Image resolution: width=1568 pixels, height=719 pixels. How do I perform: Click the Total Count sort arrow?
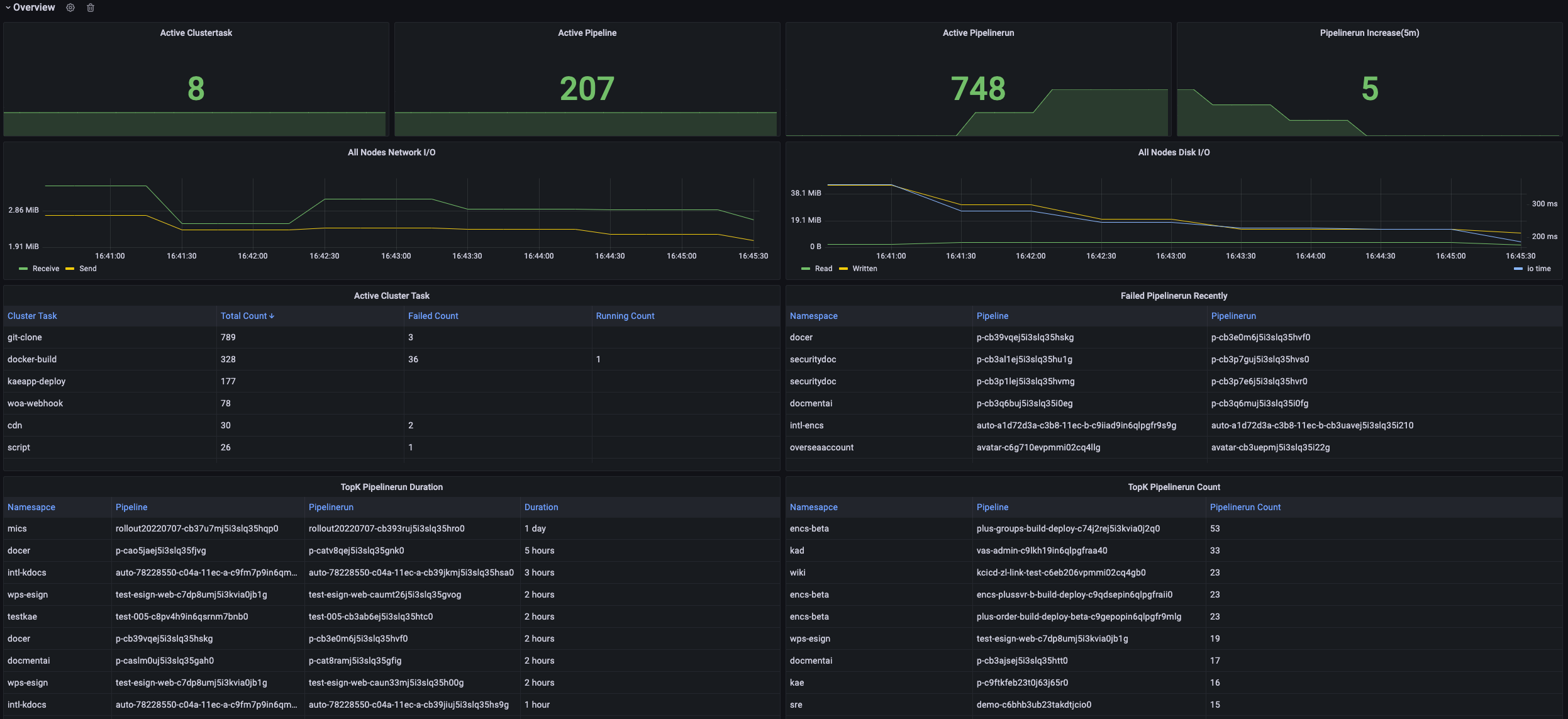pos(272,316)
